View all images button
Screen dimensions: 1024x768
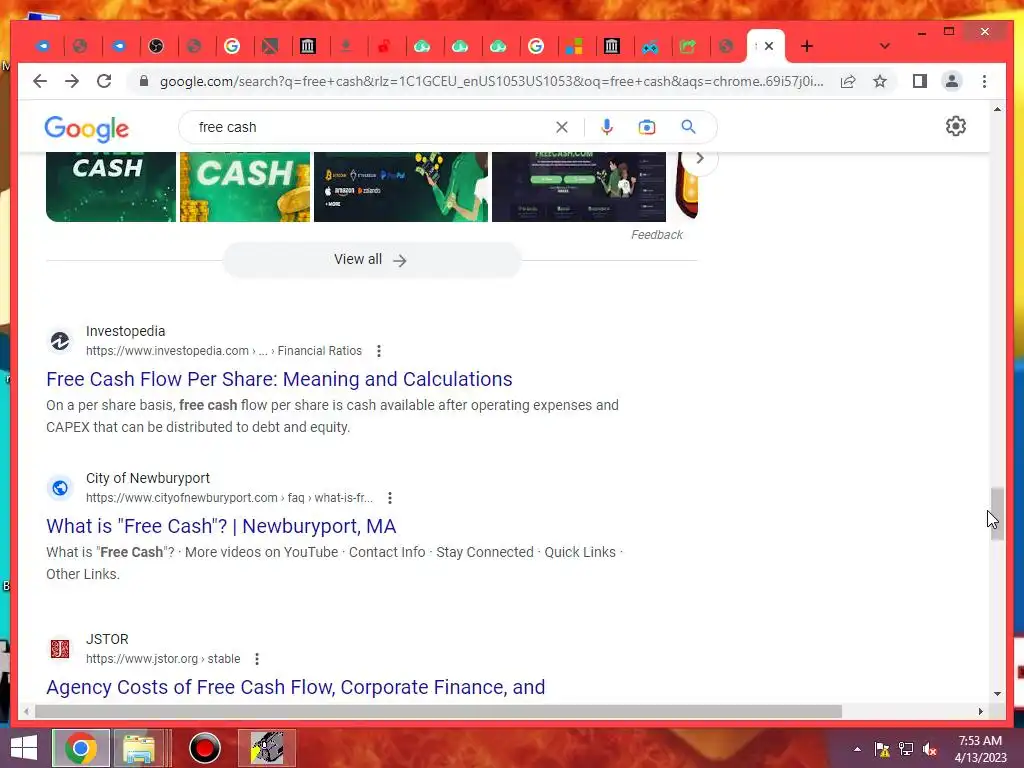pos(372,260)
